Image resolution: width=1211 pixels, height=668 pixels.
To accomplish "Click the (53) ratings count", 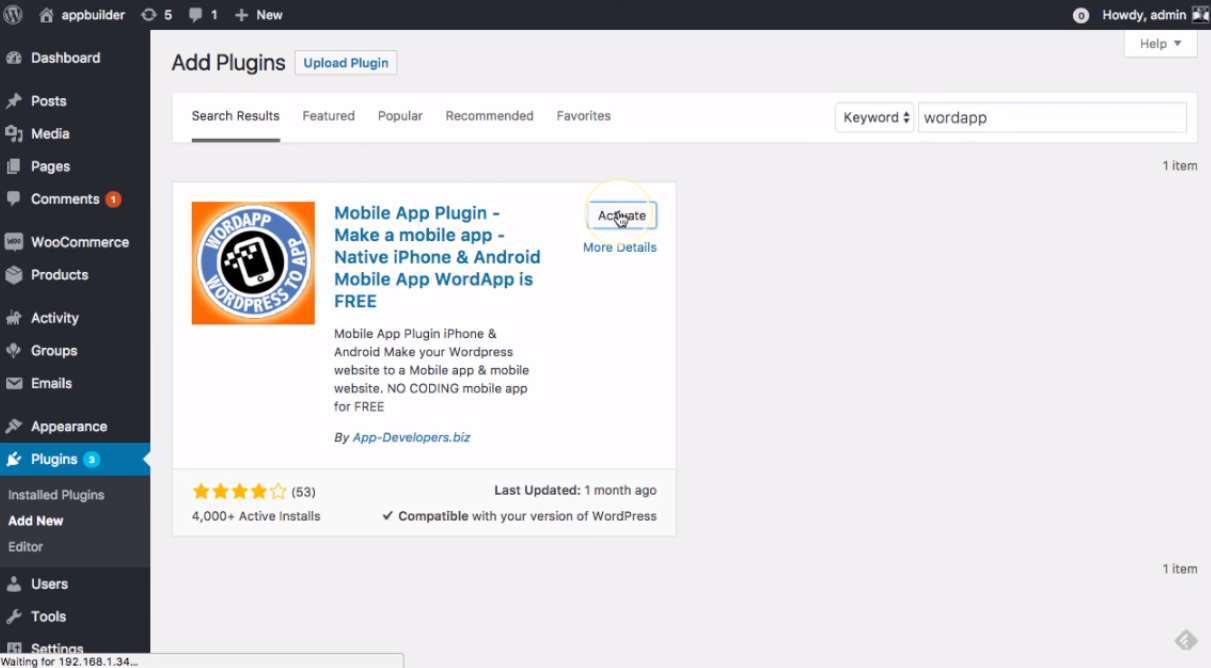I will coord(304,491).
